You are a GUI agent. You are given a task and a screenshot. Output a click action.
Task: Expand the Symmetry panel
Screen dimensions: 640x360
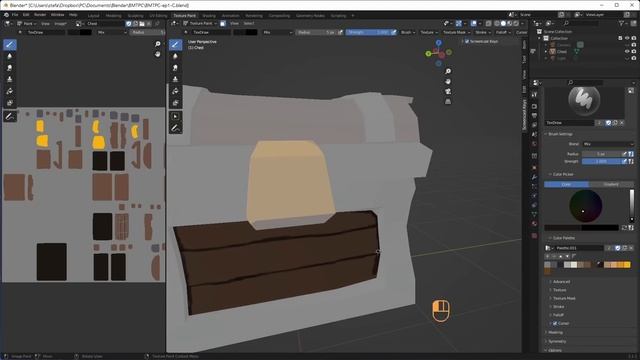(x=556, y=341)
